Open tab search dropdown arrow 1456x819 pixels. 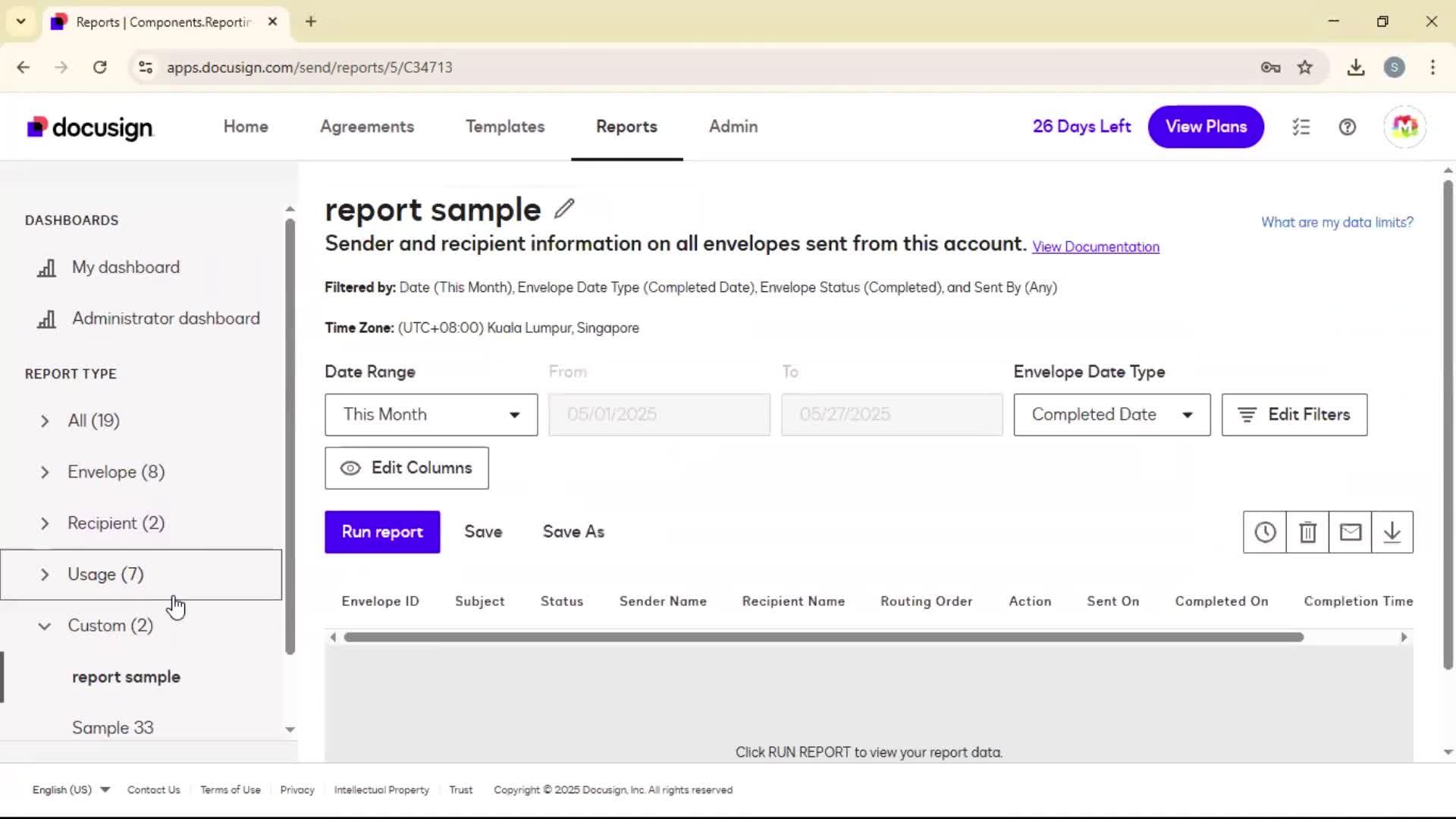tap(20, 21)
